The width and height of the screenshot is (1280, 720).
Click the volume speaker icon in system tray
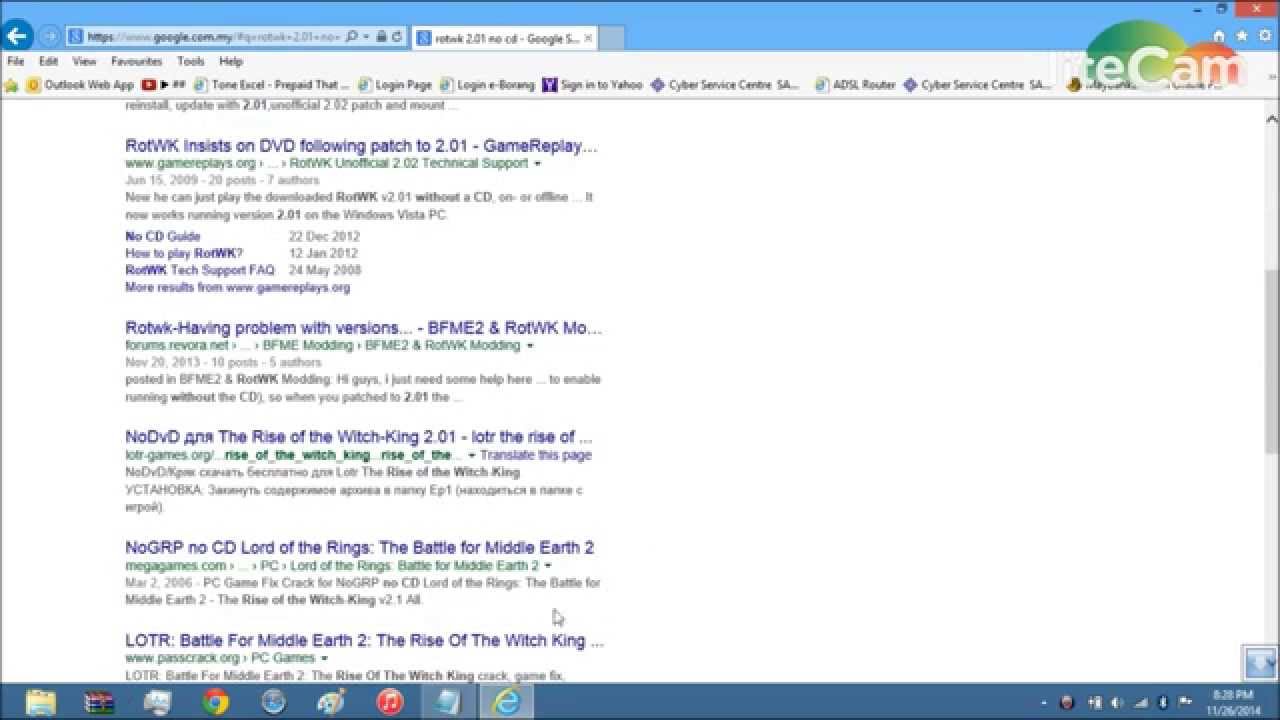pos(1116,702)
